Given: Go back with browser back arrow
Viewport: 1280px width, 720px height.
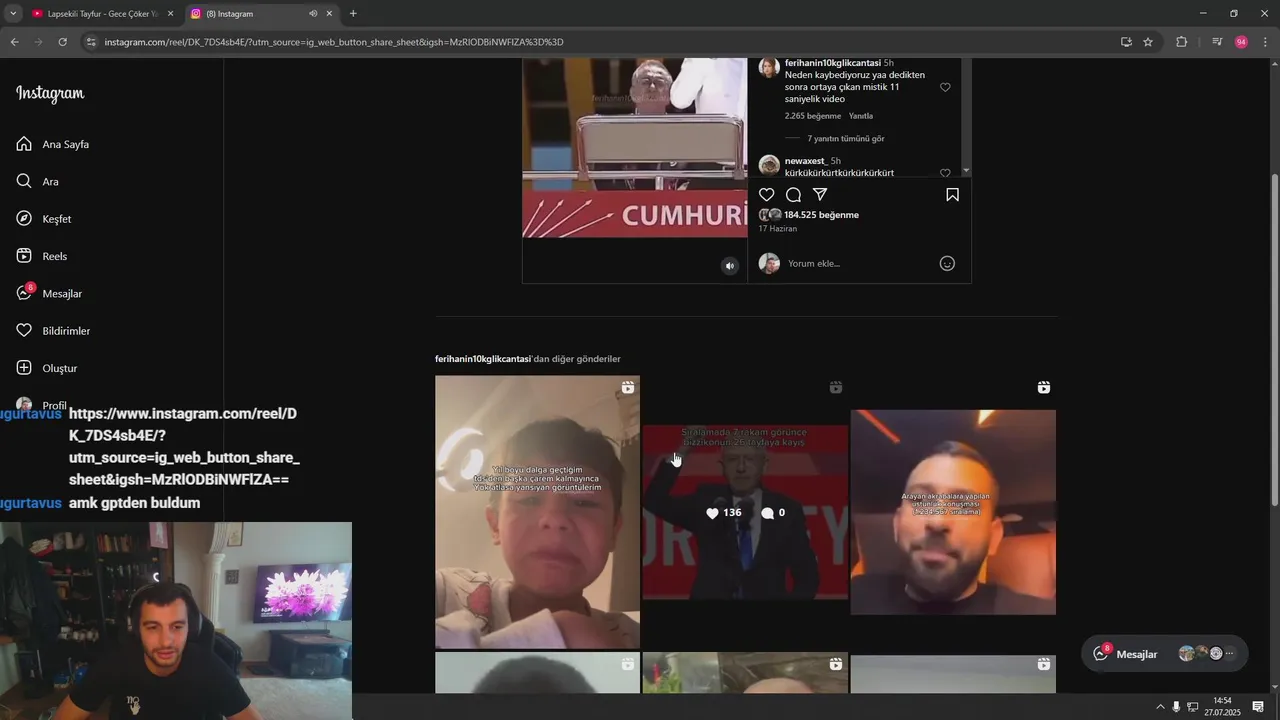Looking at the screenshot, I should (14, 42).
